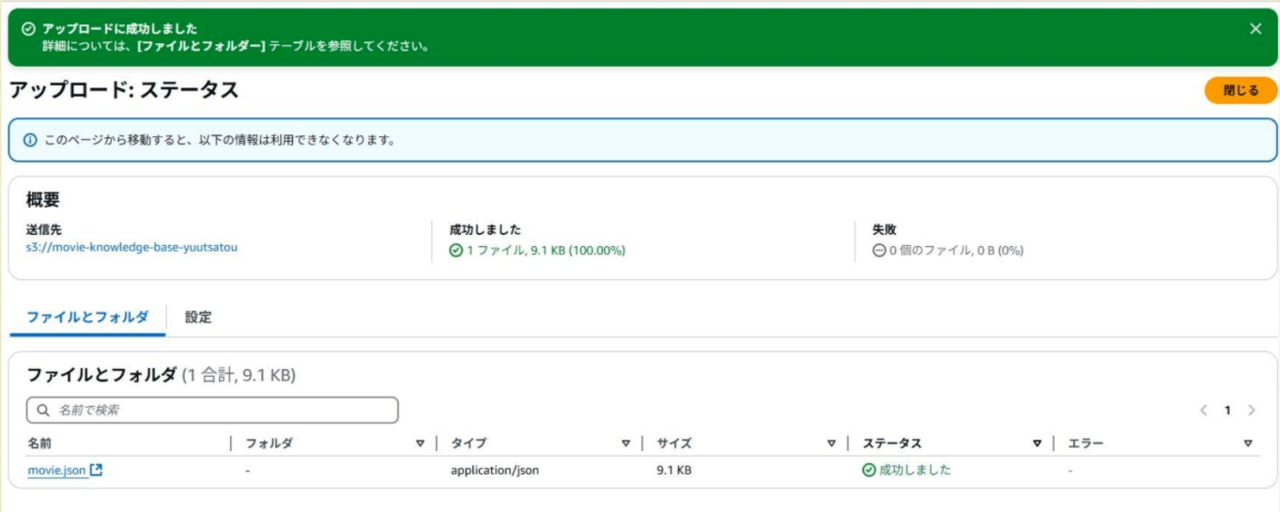The width and height of the screenshot is (1280, 512).
Task: Sort by ステータス column arrow
Action: point(1037,443)
